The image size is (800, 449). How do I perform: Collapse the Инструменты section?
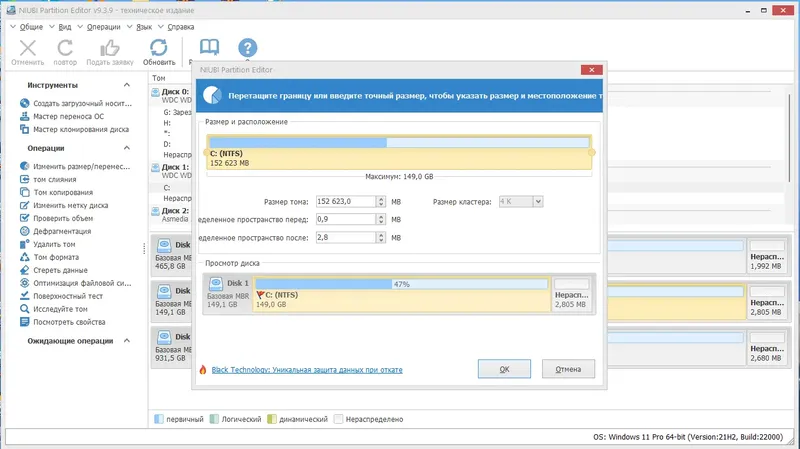tap(127, 85)
